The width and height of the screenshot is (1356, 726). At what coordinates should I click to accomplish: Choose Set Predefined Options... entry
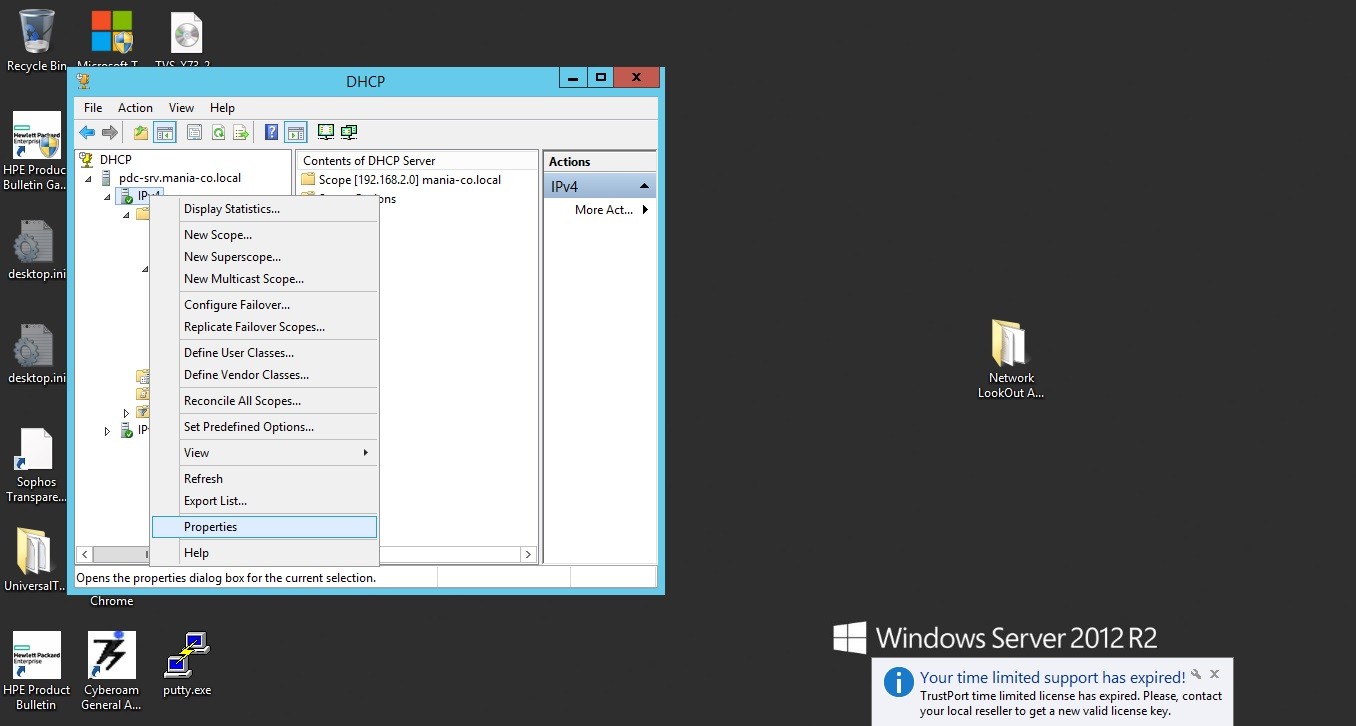point(265,427)
